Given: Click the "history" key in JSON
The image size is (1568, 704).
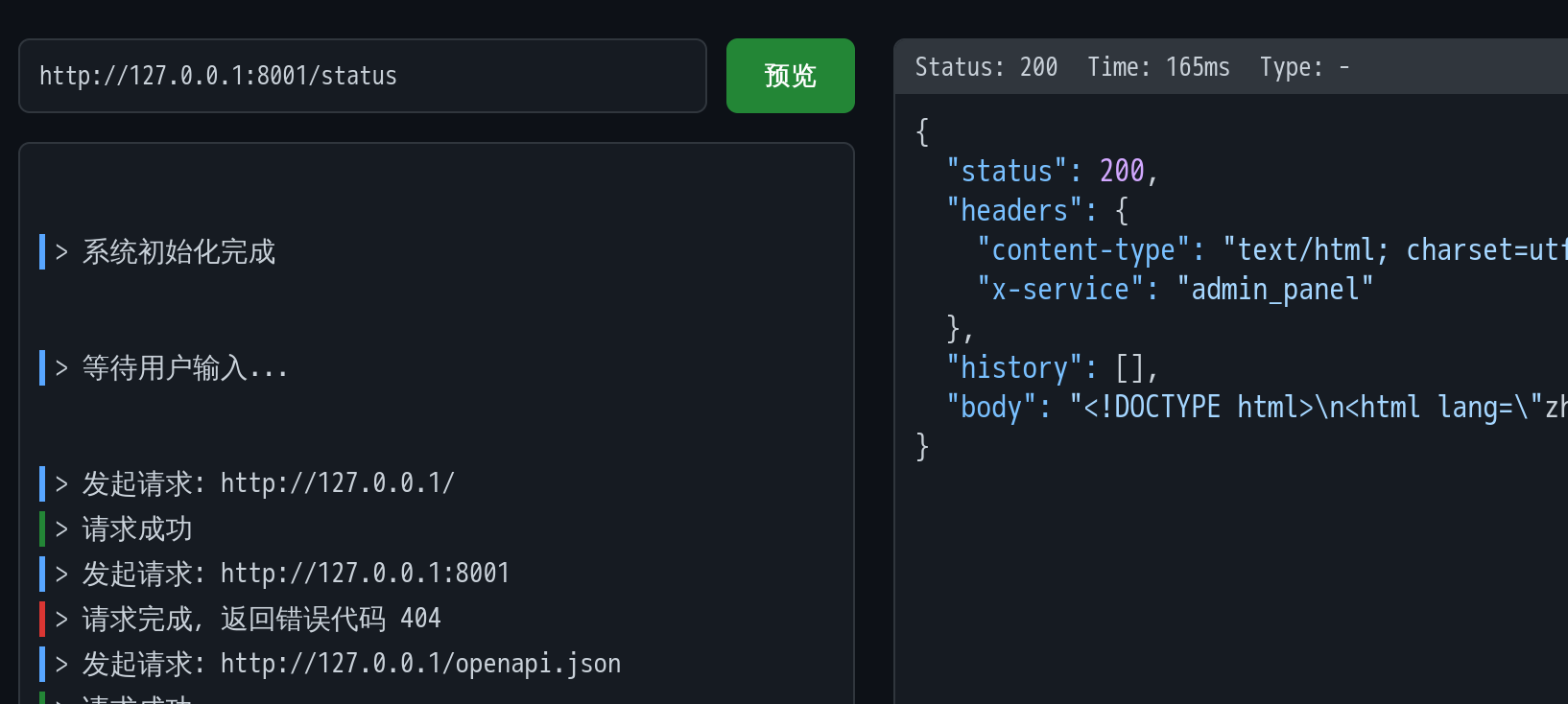Looking at the screenshot, I should (x=1014, y=368).
